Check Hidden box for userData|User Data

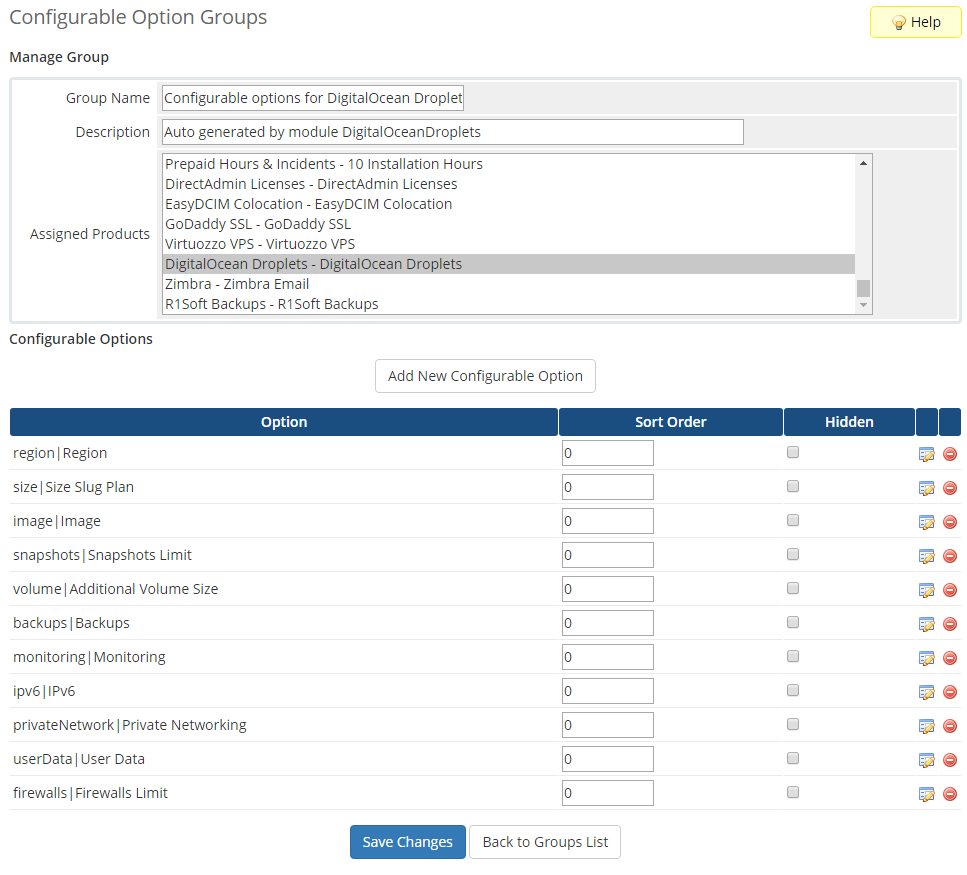(793, 757)
